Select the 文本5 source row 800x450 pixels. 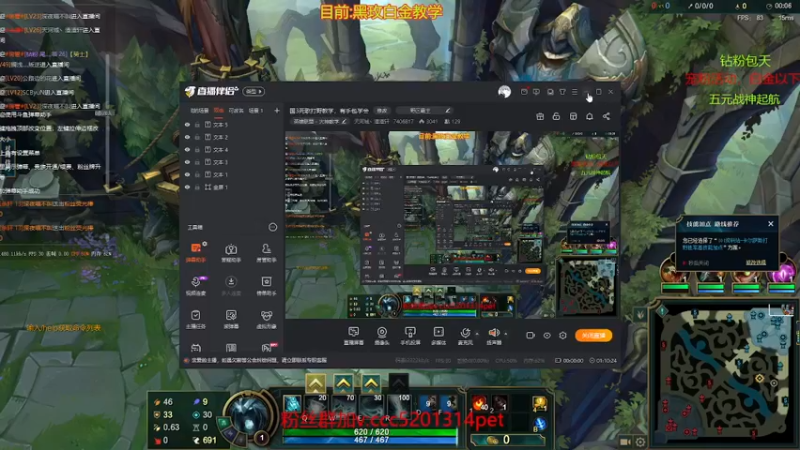232,124
